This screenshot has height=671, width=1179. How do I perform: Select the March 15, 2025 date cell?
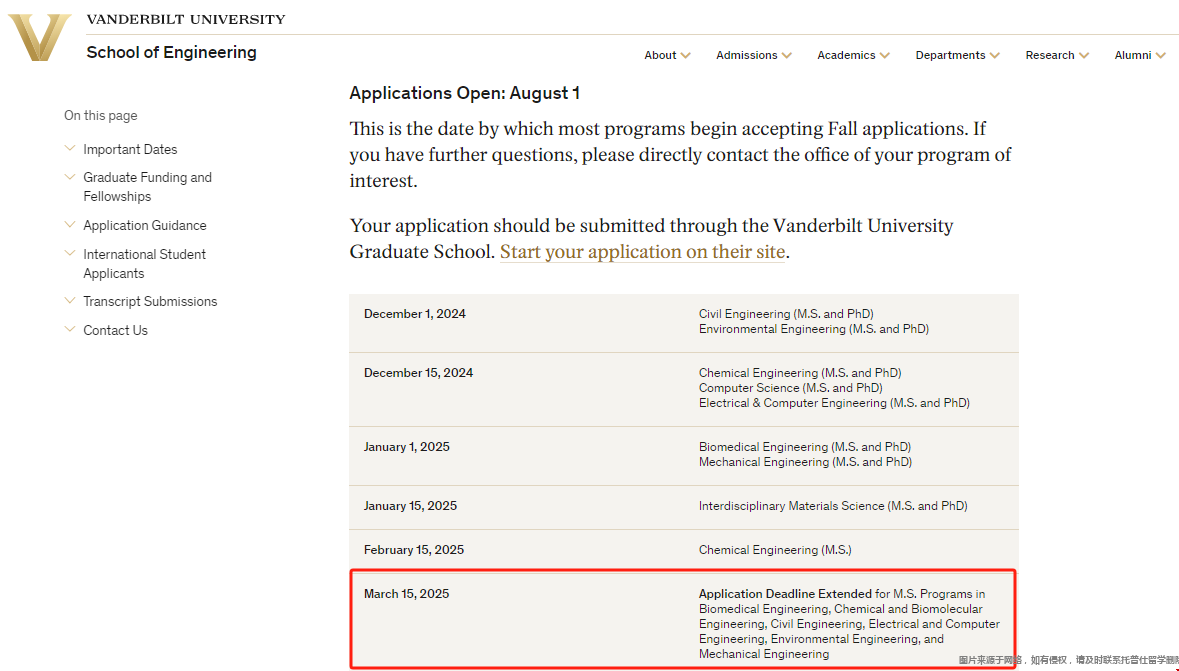(407, 594)
